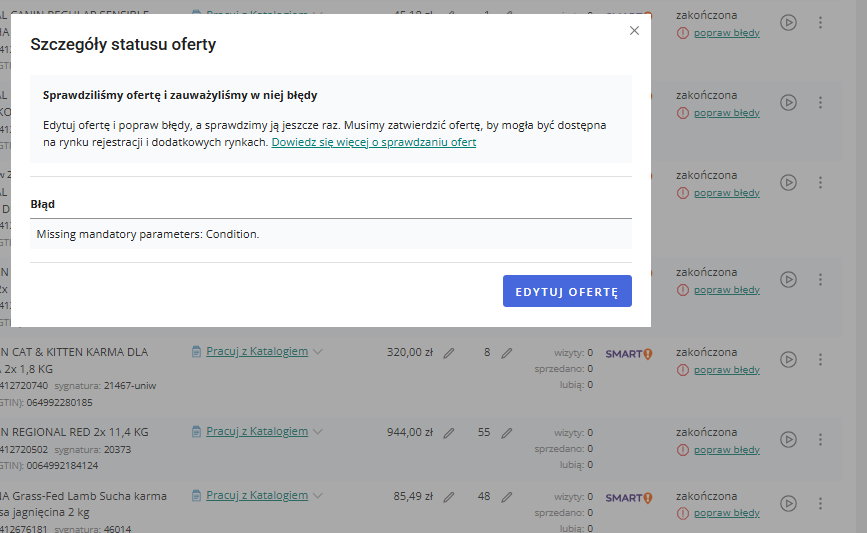Edit price pencil icon next to 944,00 zł

click(x=449, y=433)
